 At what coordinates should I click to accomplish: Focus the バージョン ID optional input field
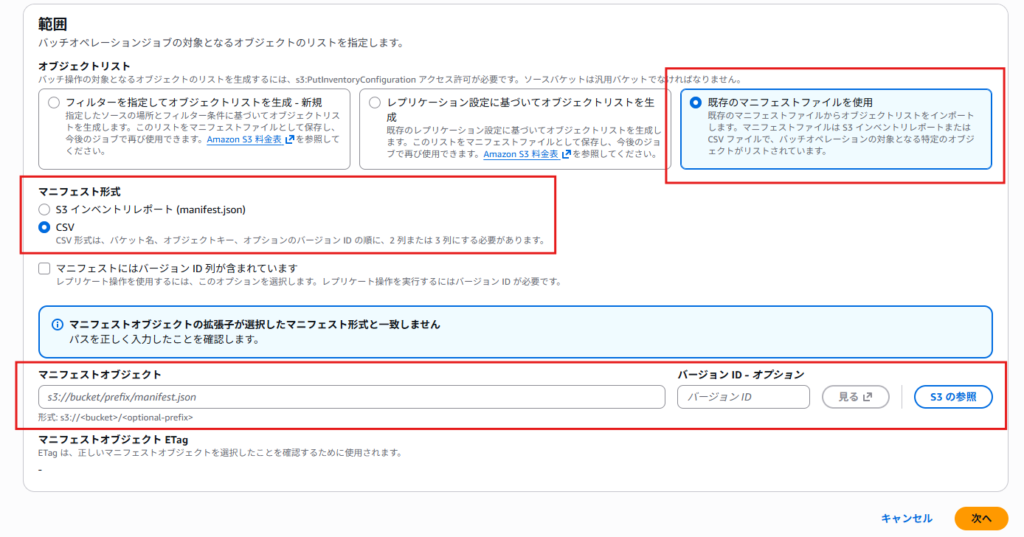744,397
